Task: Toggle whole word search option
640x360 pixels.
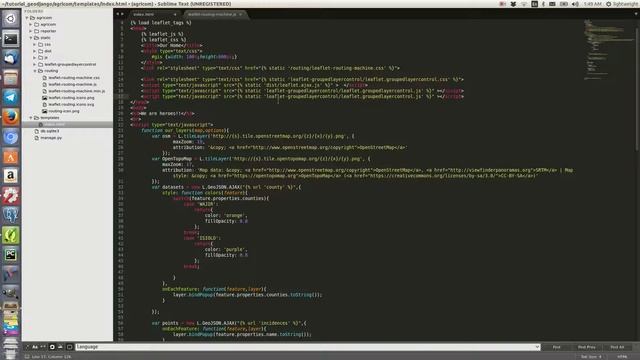Action: [x=43, y=347]
